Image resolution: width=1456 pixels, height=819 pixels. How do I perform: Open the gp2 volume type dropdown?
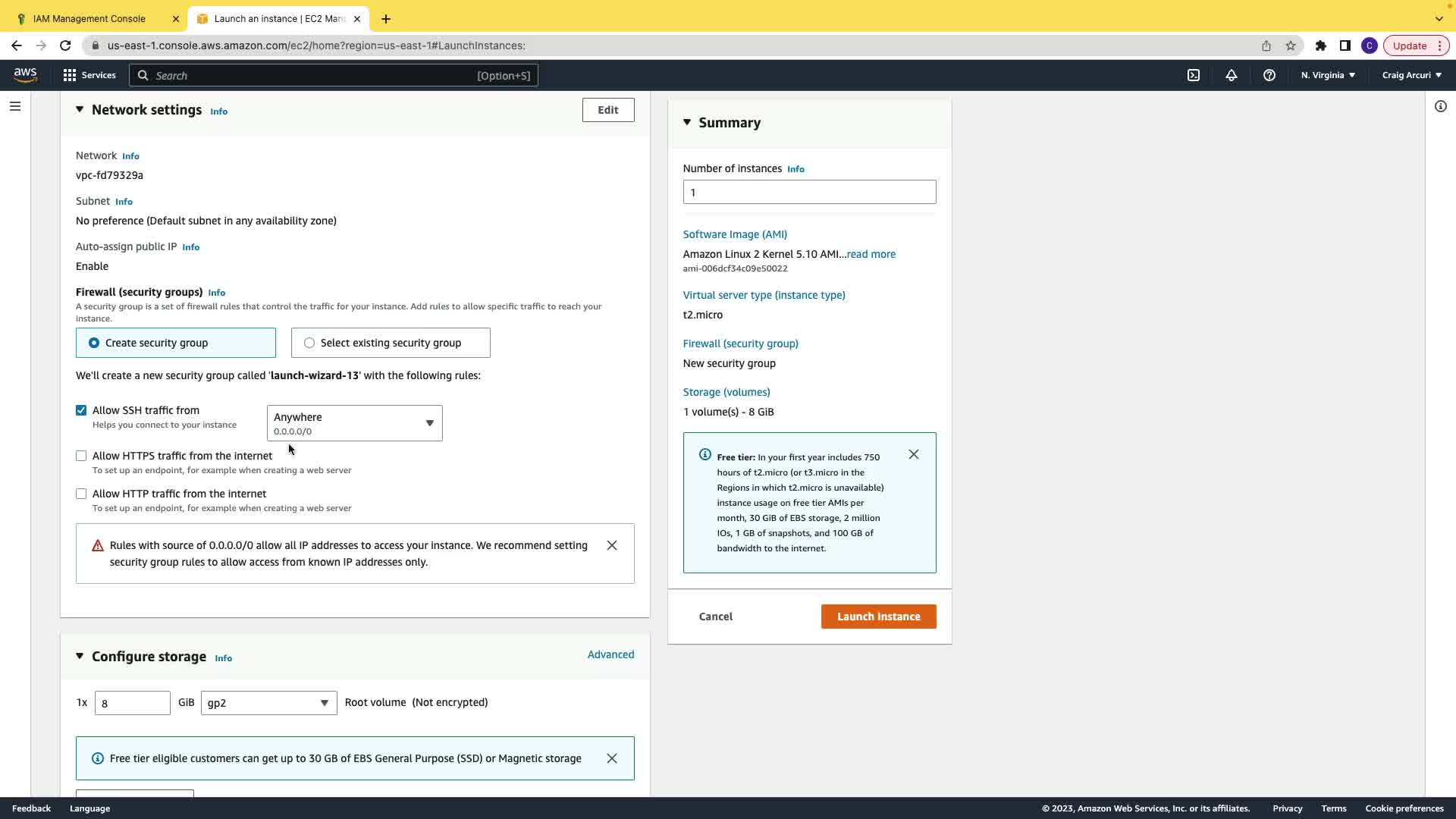point(268,703)
